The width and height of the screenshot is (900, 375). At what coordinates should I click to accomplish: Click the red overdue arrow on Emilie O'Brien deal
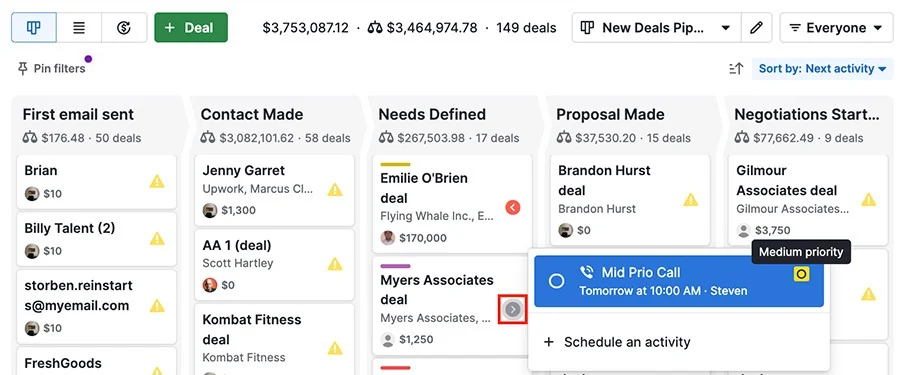513,207
